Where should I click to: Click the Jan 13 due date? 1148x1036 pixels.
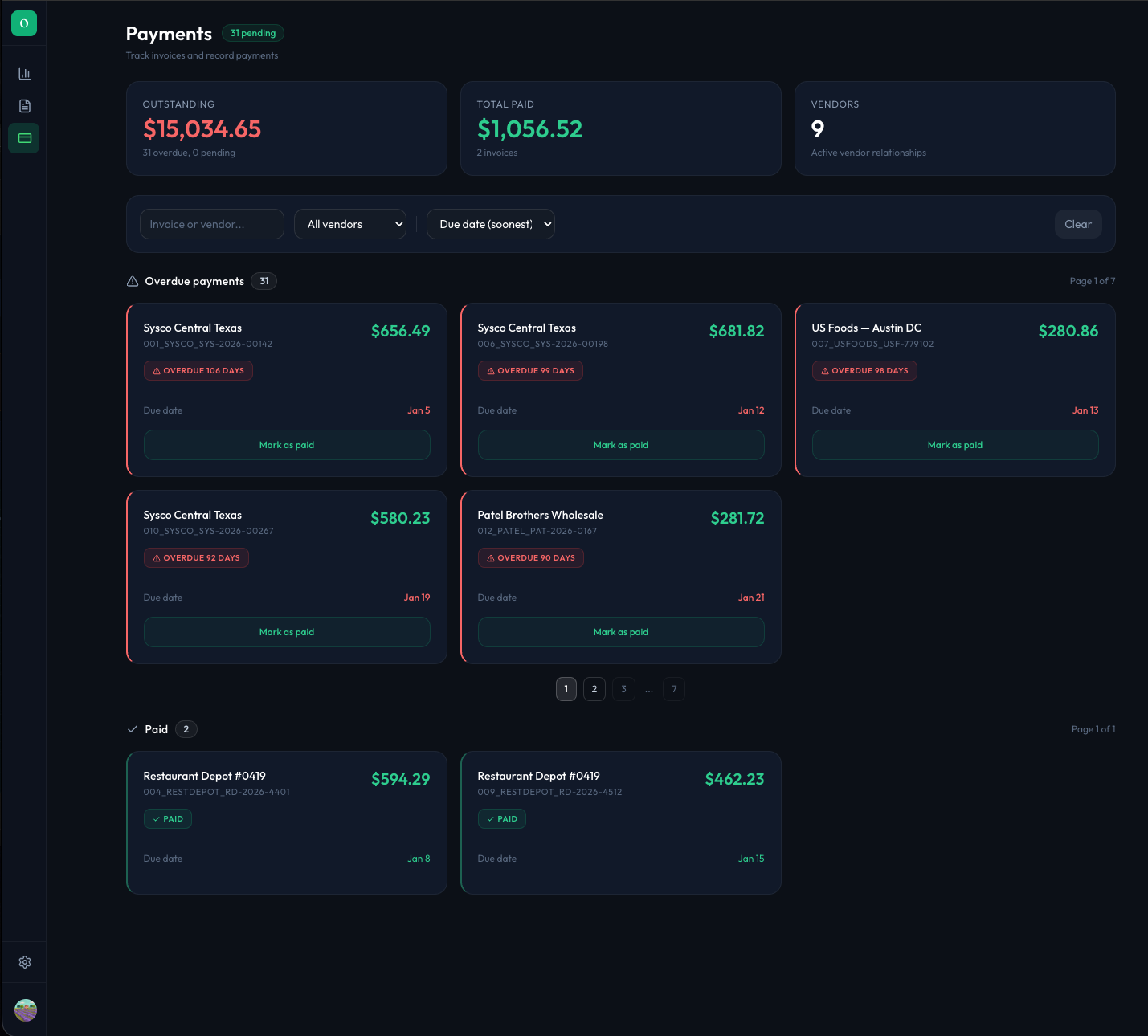point(1085,410)
